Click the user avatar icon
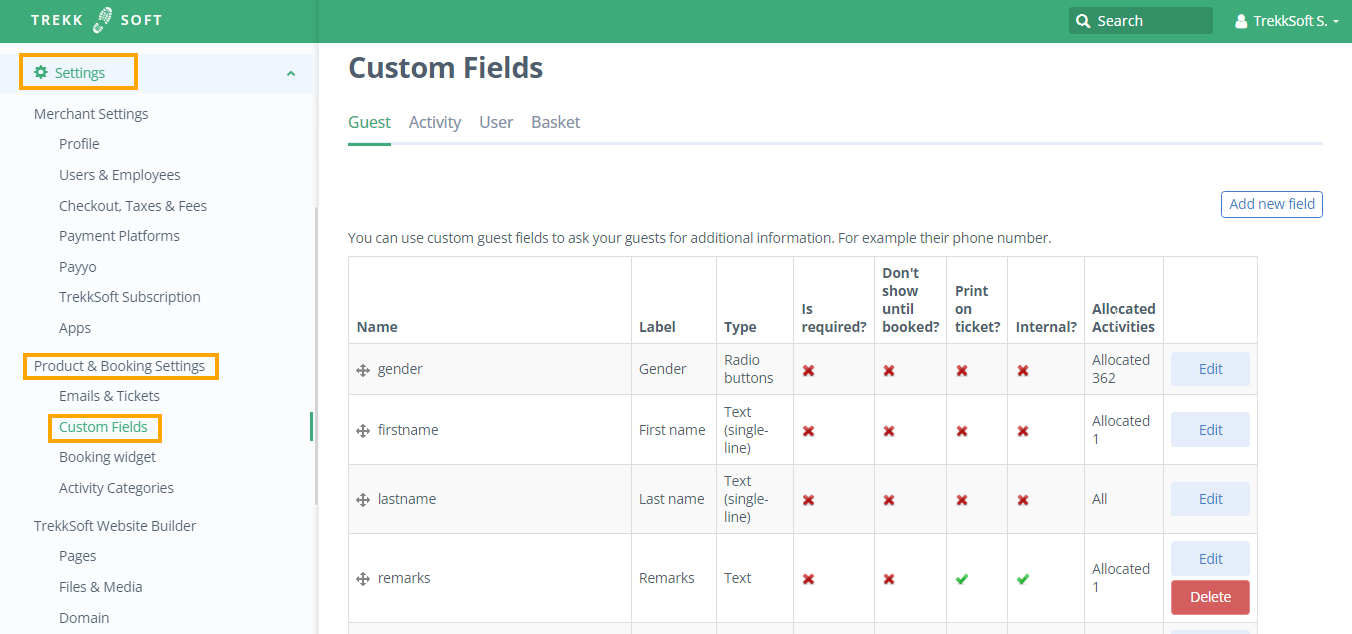1352x634 pixels. point(1242,21)
